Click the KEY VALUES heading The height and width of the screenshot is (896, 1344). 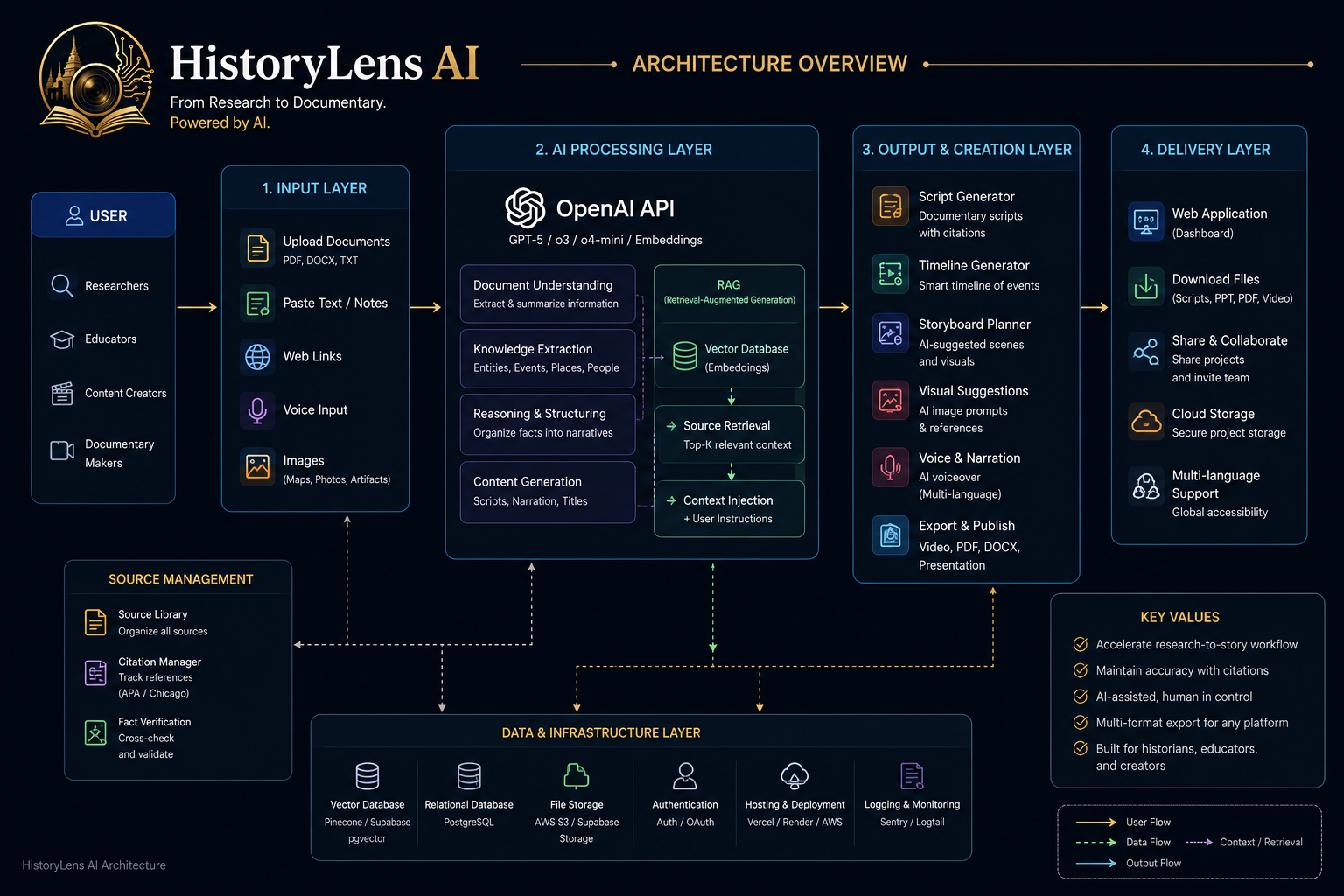[1179, 617]
